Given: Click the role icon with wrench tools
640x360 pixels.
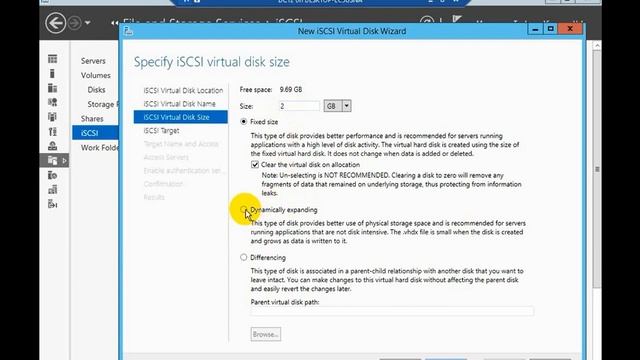Looking at the screenshot, I should [x=52, y=131].
